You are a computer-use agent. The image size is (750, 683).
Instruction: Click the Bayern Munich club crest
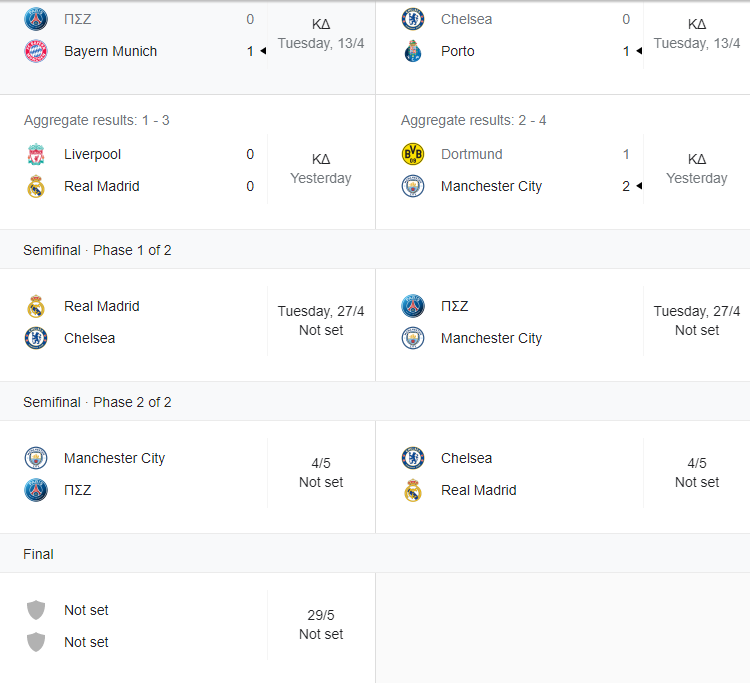[36, 51]
